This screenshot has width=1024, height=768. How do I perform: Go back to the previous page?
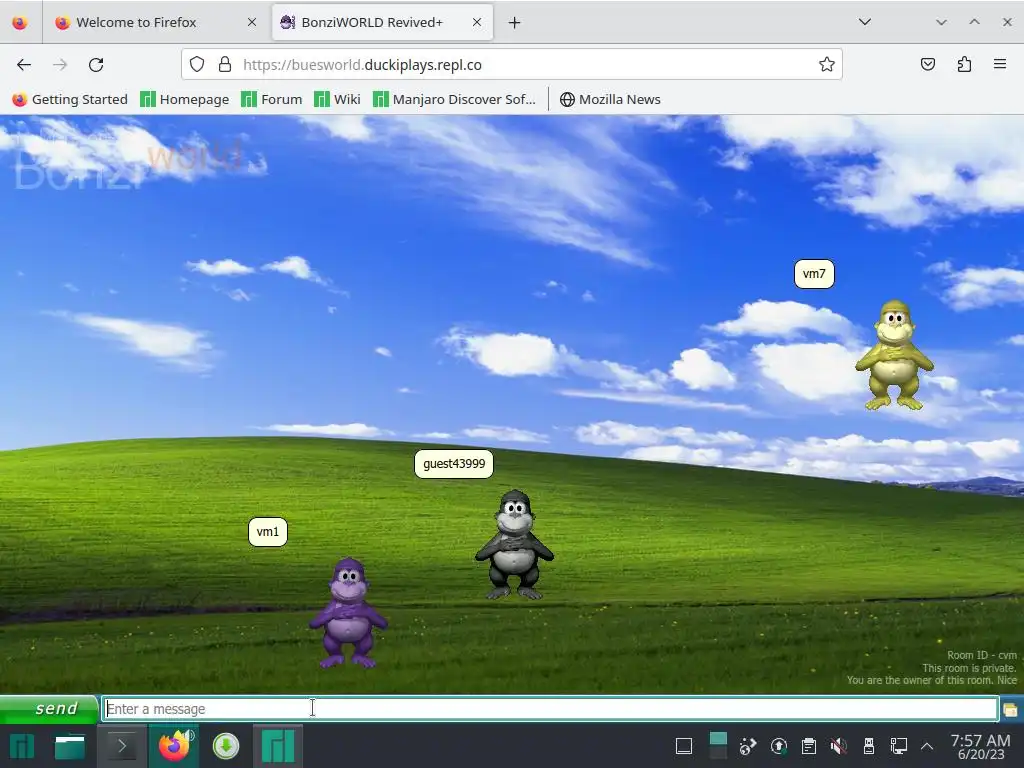click(24, 65)
